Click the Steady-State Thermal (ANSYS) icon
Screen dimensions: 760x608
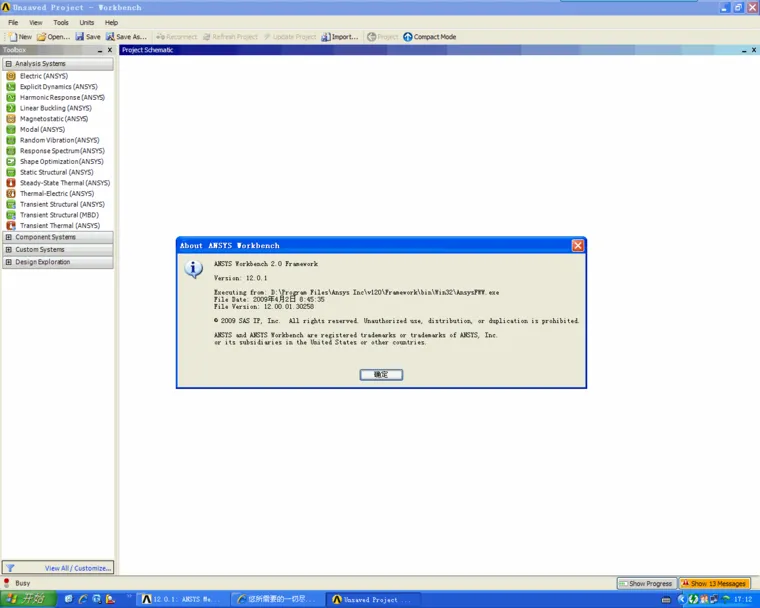pos(11,183)
